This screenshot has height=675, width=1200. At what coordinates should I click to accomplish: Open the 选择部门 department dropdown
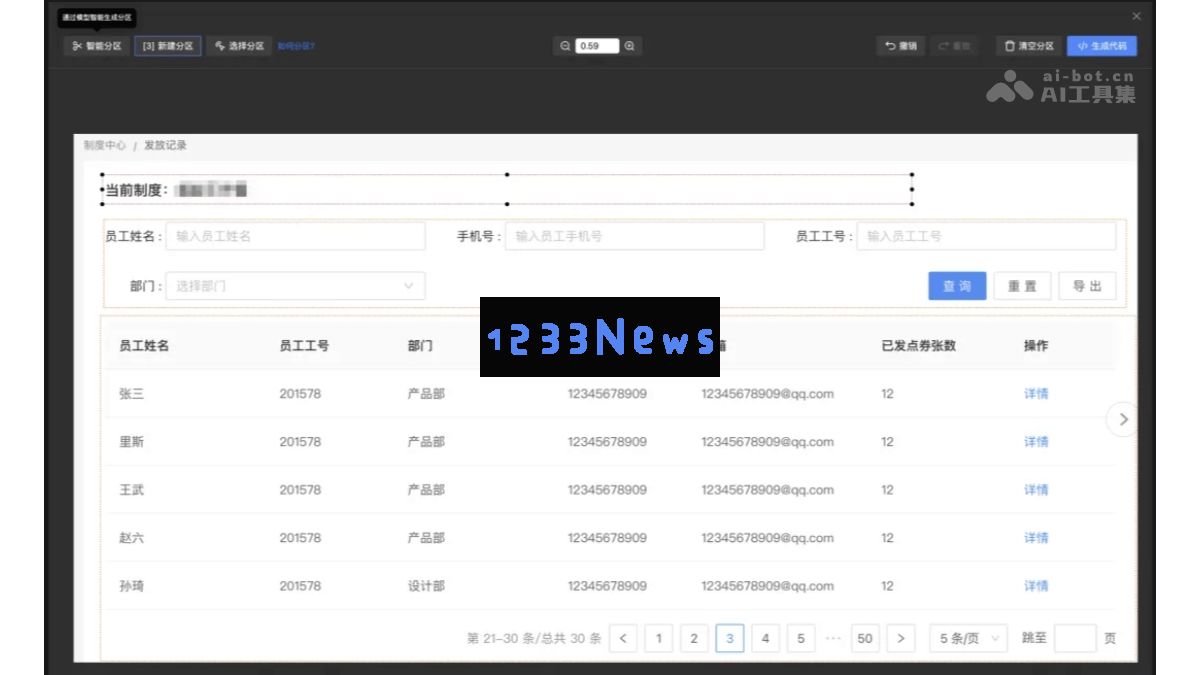(x=295, y=286)
